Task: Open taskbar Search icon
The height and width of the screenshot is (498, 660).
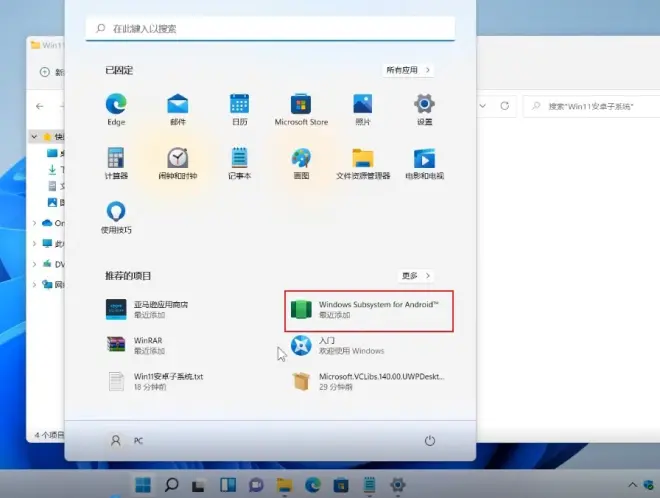Action: coord(171,485)
